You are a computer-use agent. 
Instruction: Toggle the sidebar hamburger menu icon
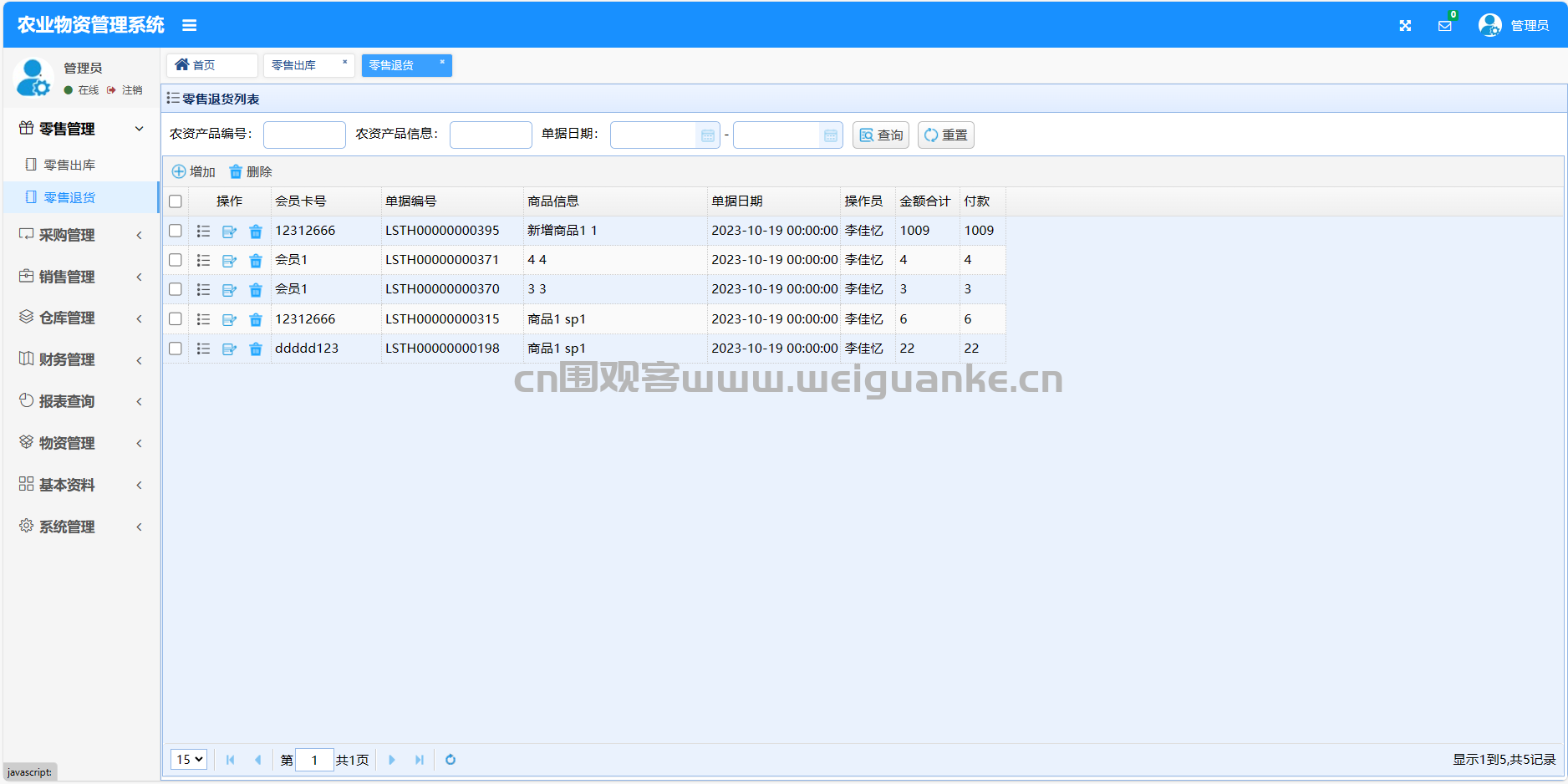[x=190, y=26]
